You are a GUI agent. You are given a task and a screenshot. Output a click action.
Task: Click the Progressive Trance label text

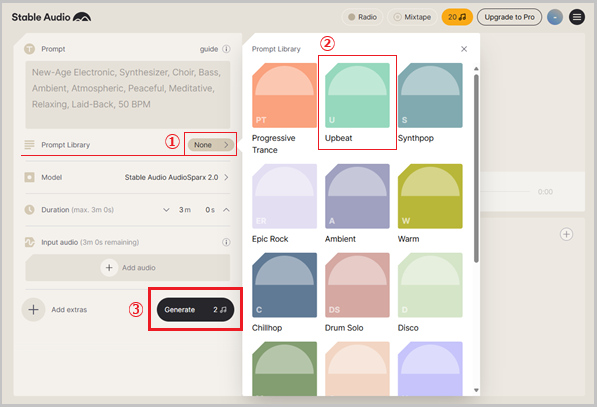click(273, 144)
